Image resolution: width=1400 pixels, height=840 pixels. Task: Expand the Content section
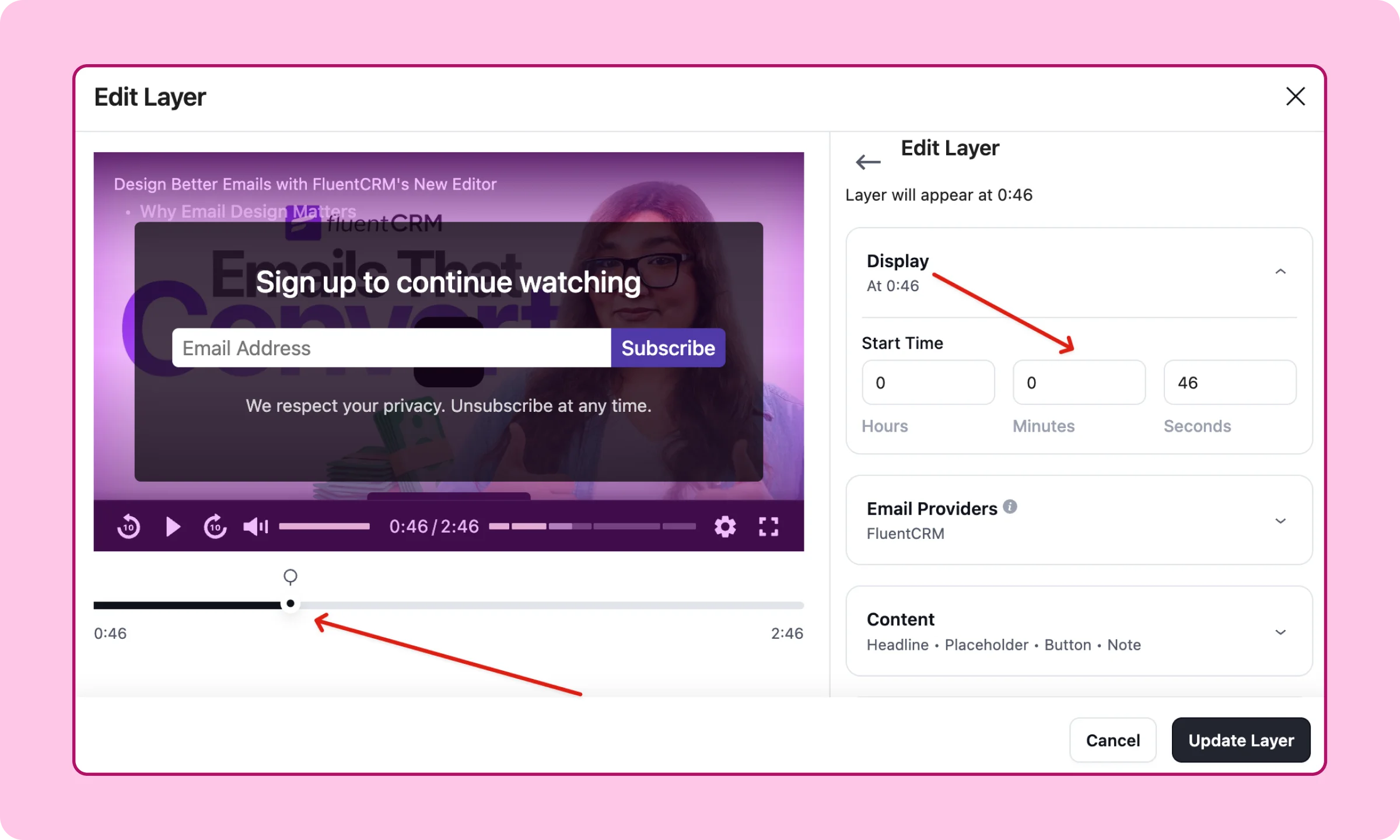1280,632
